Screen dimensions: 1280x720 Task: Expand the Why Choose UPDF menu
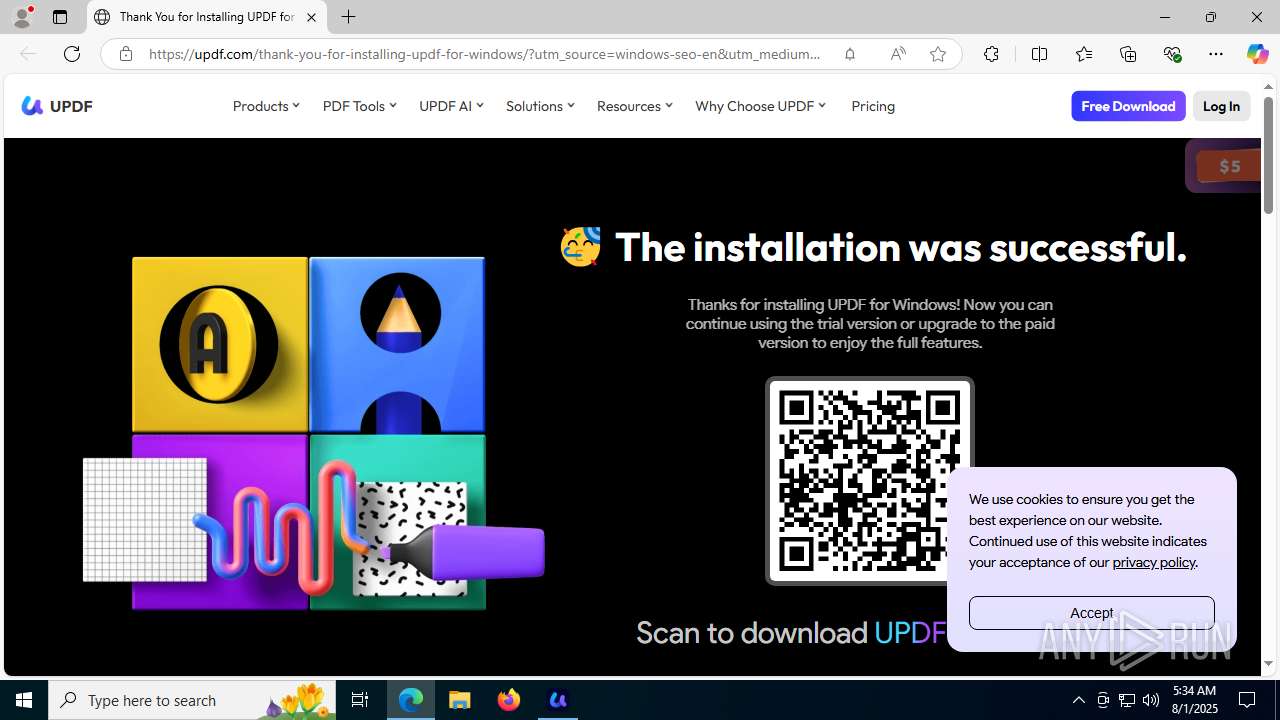761,106
